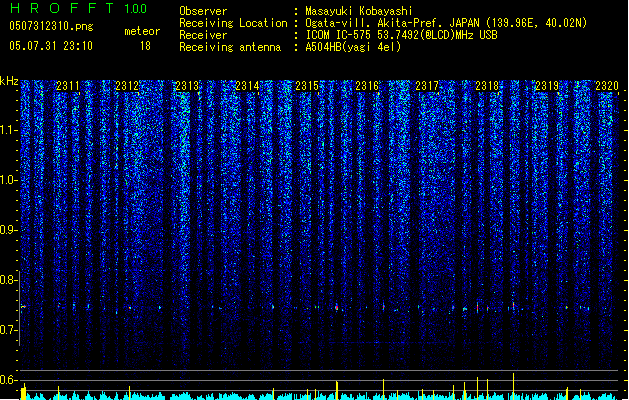Viewport: 629px width, 400px height.
Task: Click the 0.9 frequency axis label
Action: click(x=8, y=230)
